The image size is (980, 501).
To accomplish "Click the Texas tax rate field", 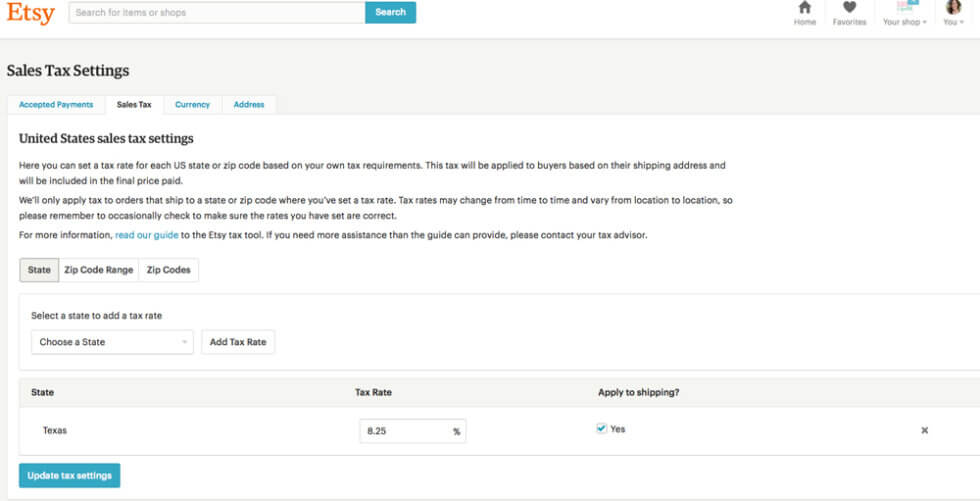I will tap(405, 431).
